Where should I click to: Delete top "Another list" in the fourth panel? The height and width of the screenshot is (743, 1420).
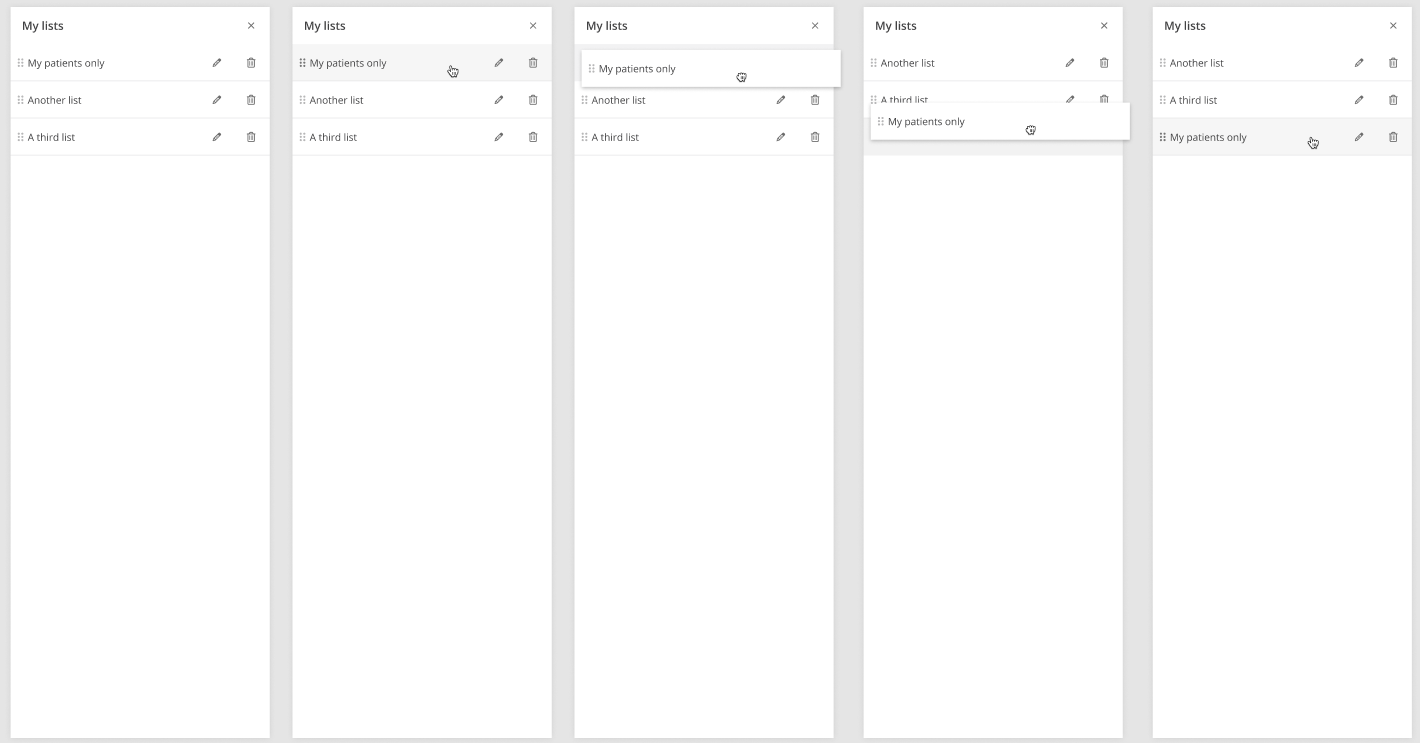pos(1104,63)
